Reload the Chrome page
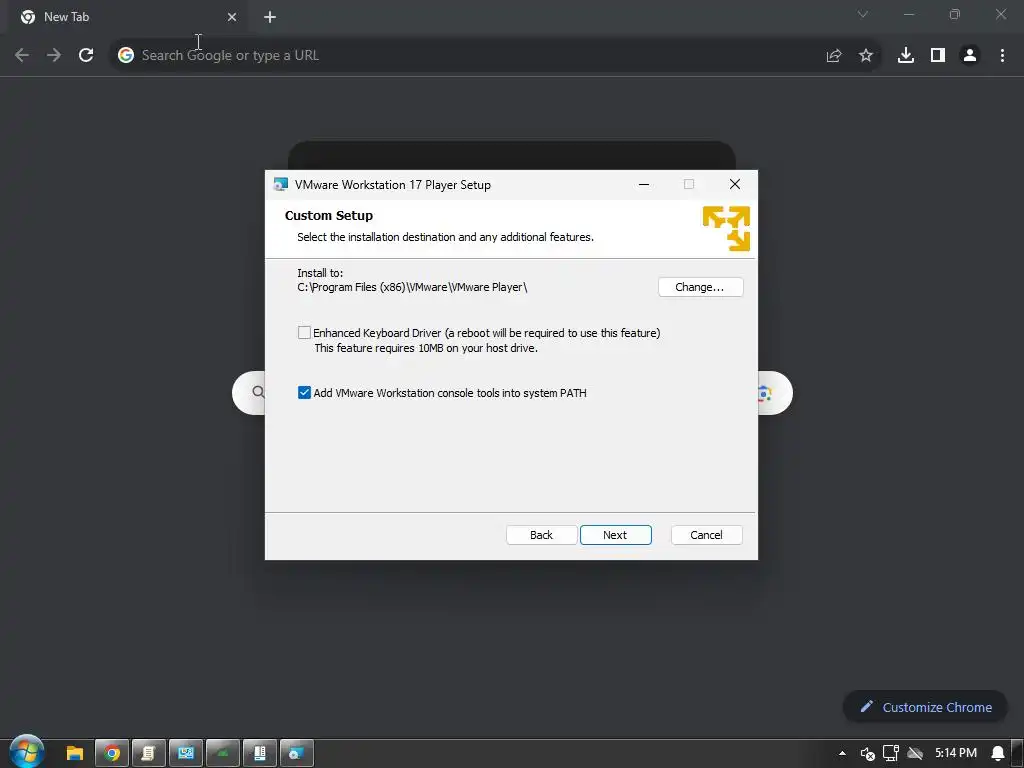The height and width of the screenshot is (768, 1024). [x=86, y=56]
